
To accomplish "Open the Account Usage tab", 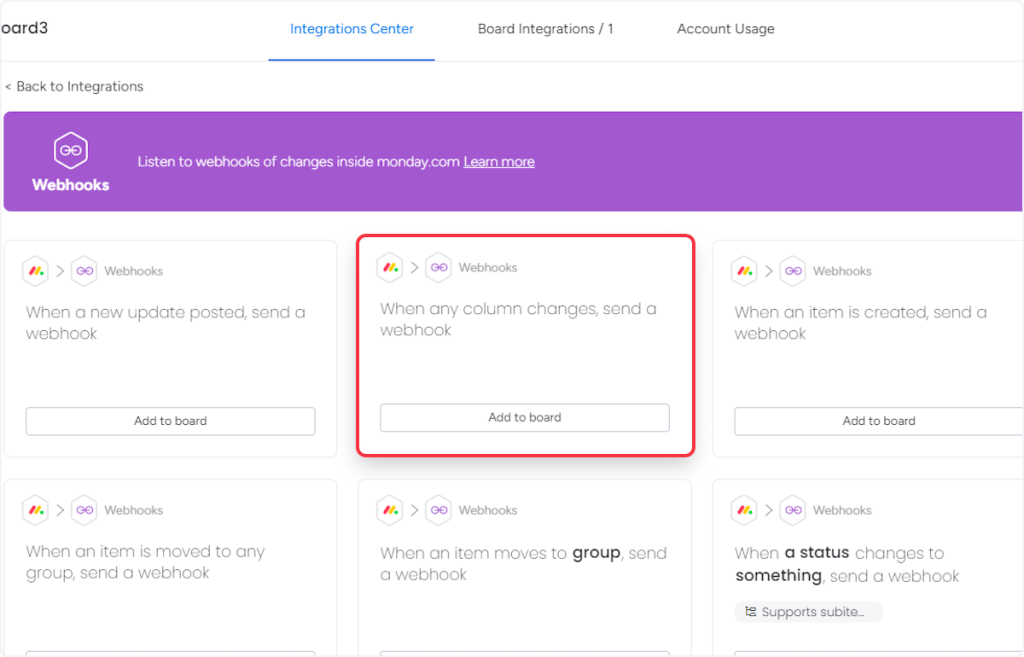I will pos(725,29).
